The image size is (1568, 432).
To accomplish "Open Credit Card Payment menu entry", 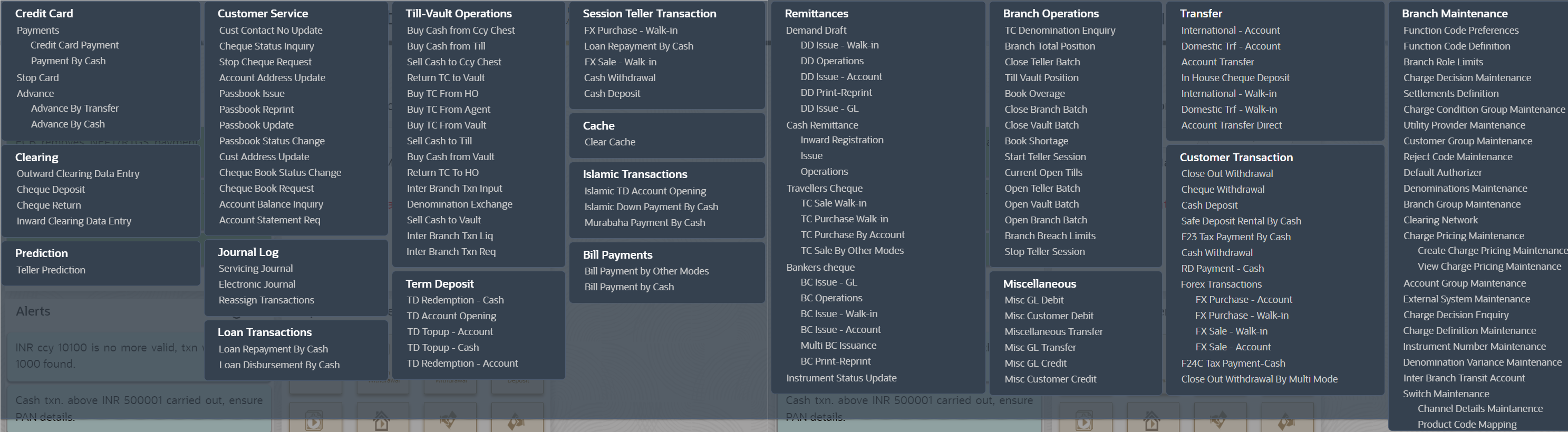I will (74, 45).
